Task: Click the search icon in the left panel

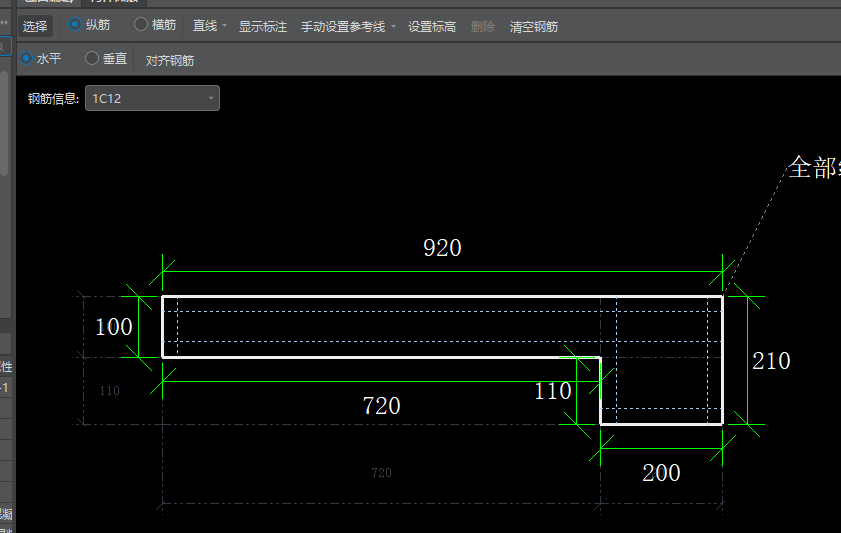Action: pyautogui.click(x=3, y=47)
